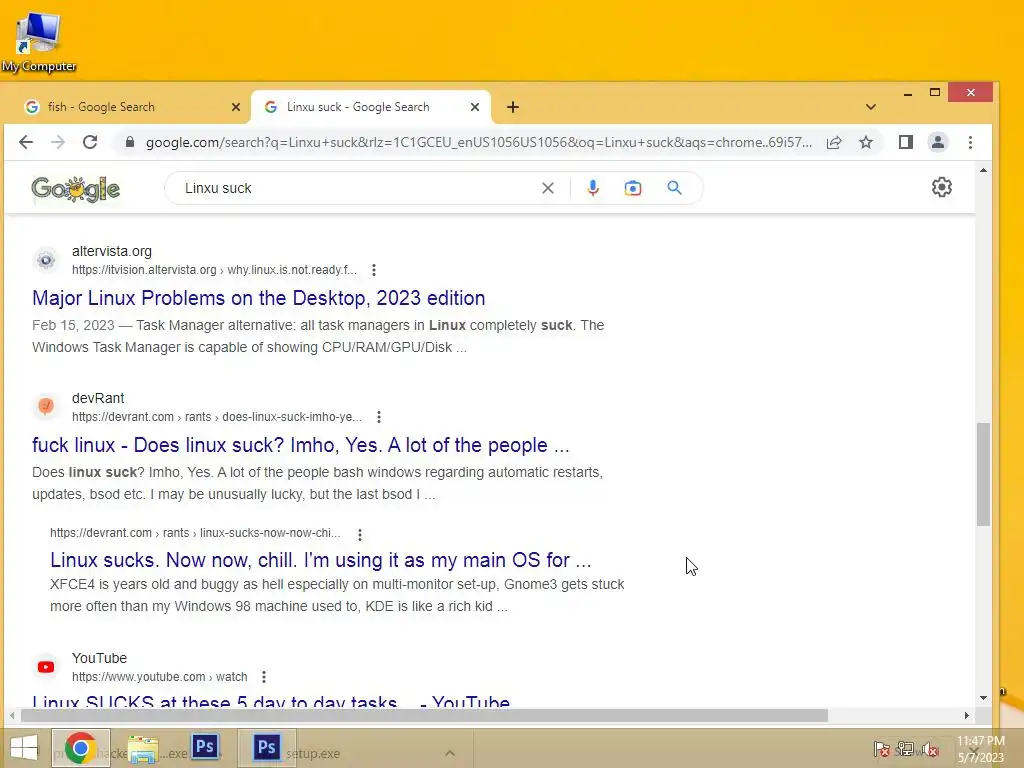Open Chrome profile avatar menu

938,142
